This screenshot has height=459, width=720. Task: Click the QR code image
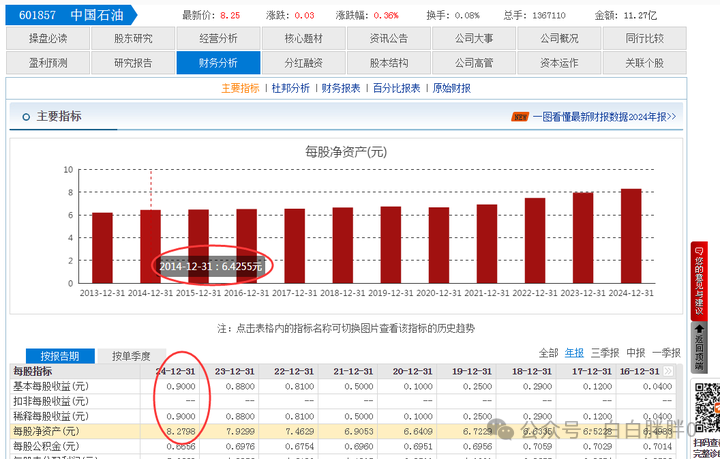tap(707, 408)
